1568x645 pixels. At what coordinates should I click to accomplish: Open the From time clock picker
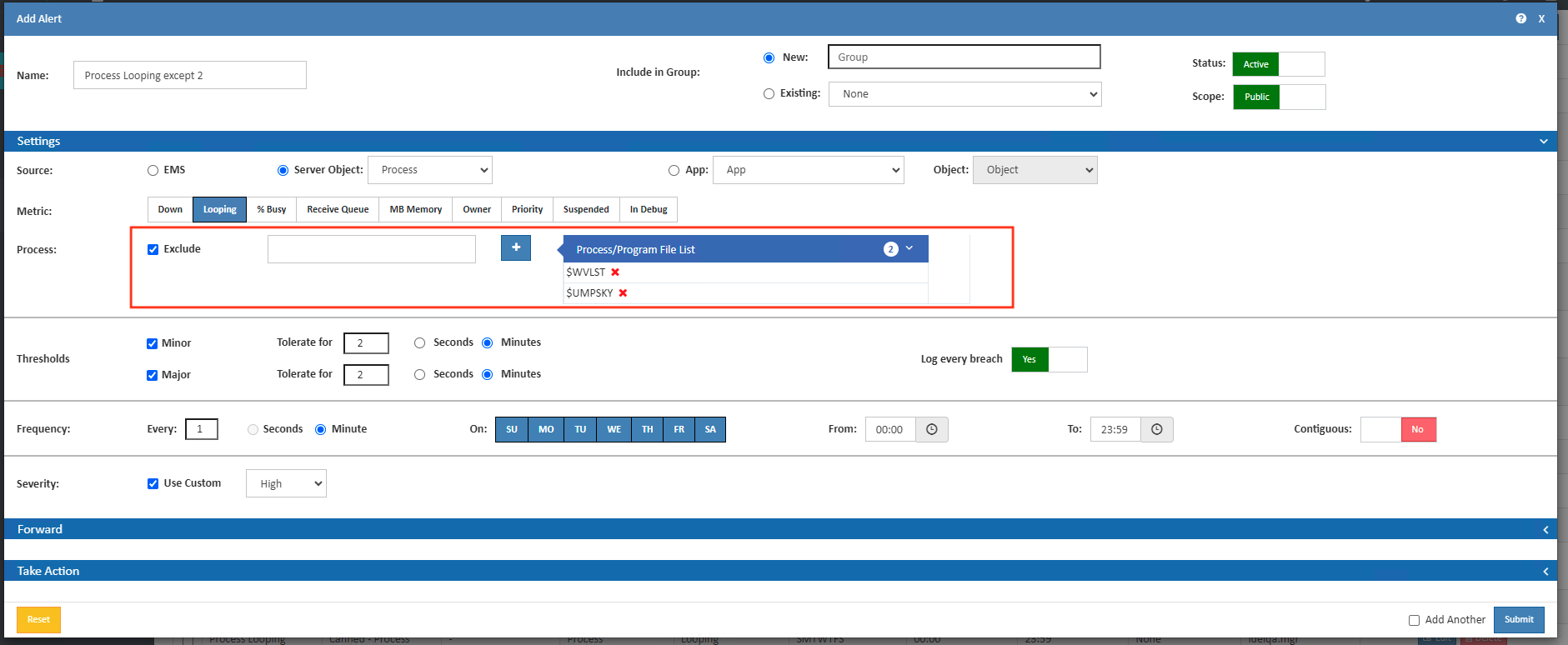pos(931,429)
